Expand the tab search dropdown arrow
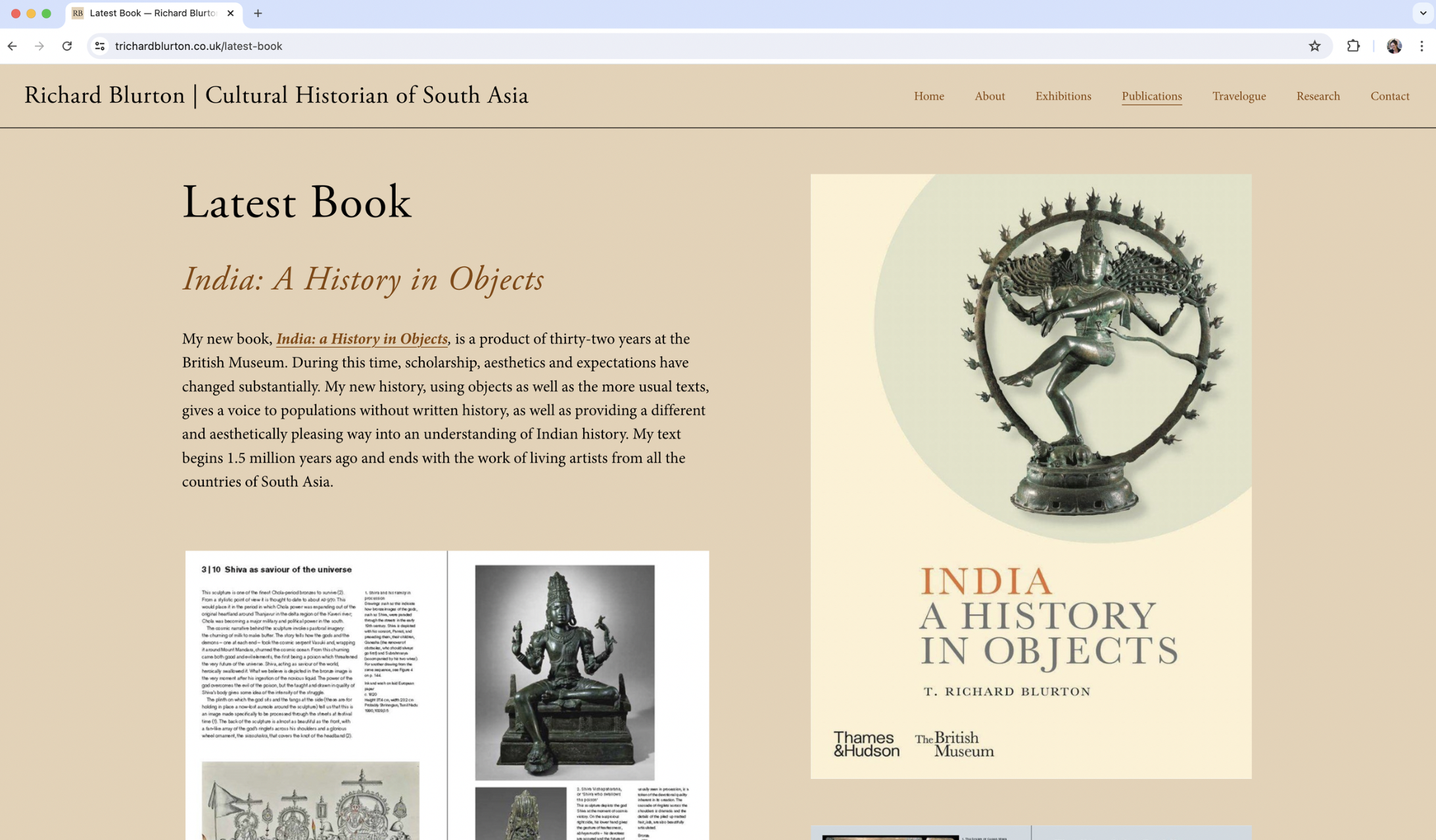 click(1423, 13)
